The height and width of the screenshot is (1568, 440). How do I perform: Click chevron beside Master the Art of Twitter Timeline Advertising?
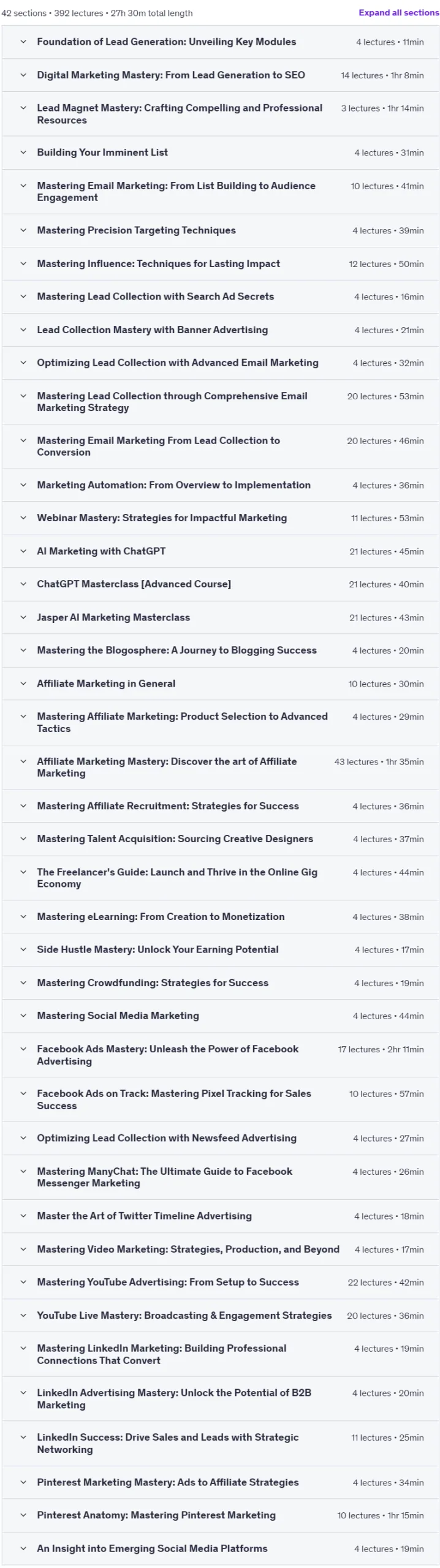tap(23, 1216)
